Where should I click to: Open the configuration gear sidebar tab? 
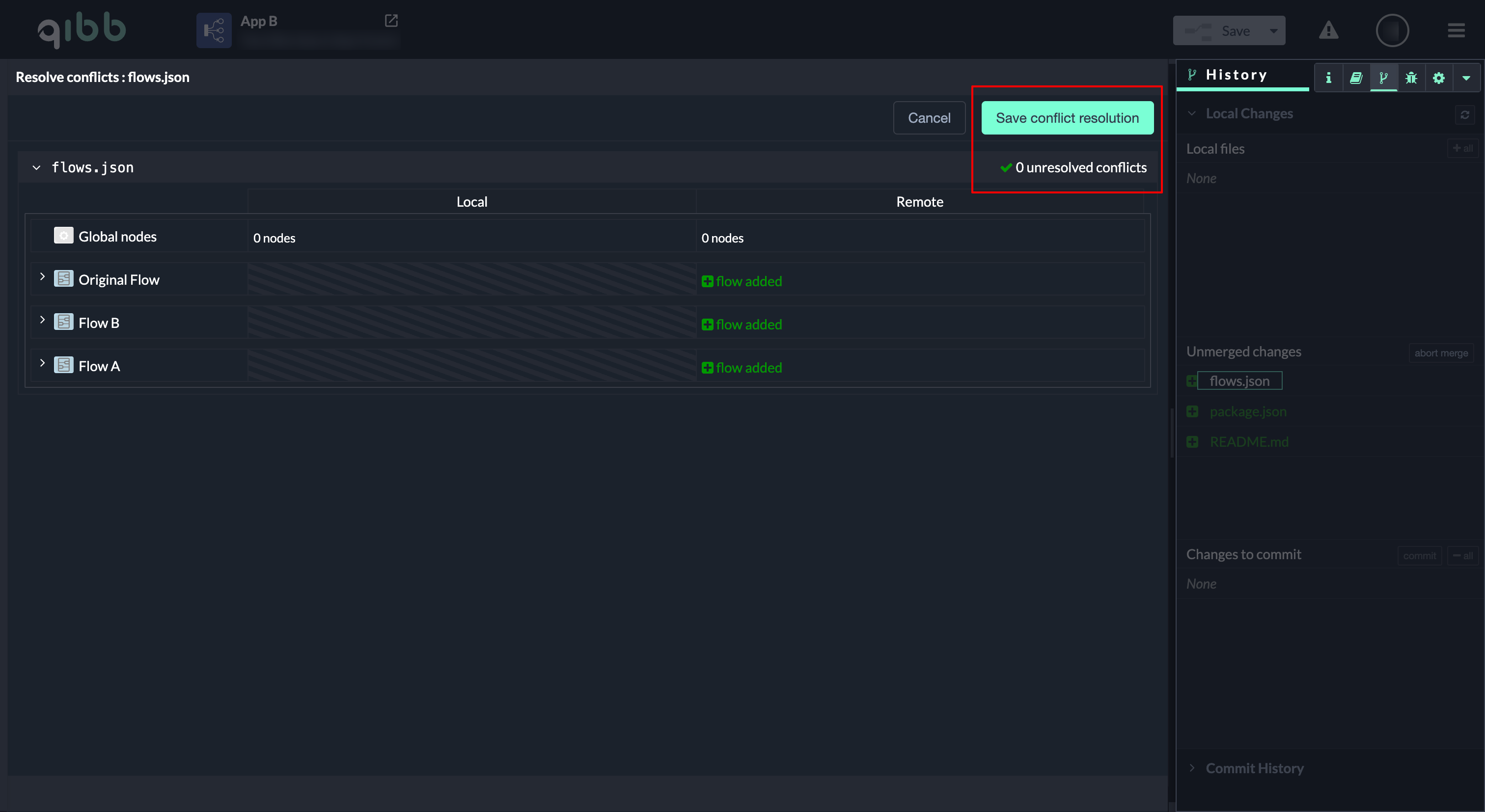click(1438, 78)
